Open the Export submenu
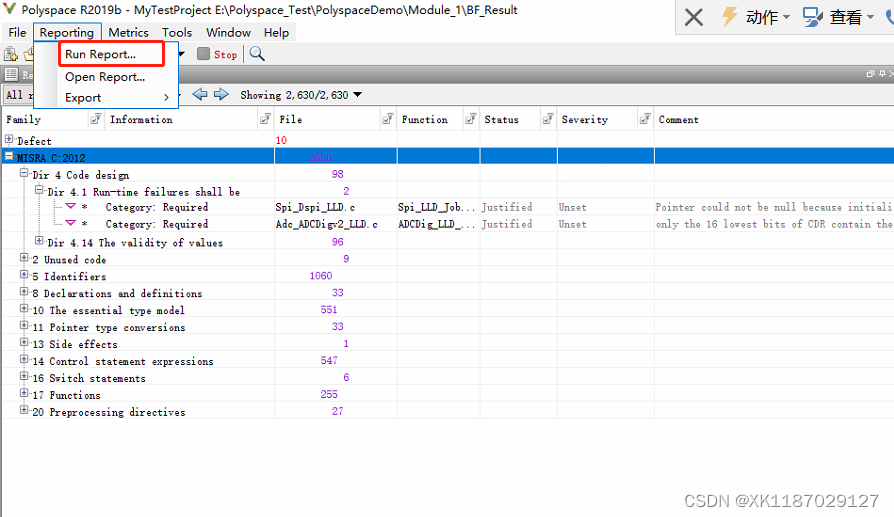This screenshot has height=517, width=894. click(117, 97)
